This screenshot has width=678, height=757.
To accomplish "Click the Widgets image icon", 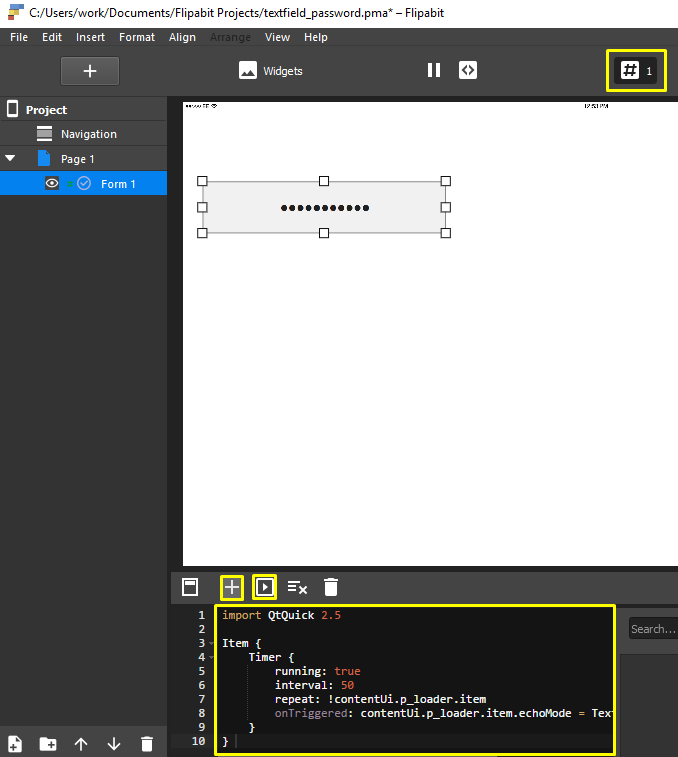I will click(x=248, y=70).
